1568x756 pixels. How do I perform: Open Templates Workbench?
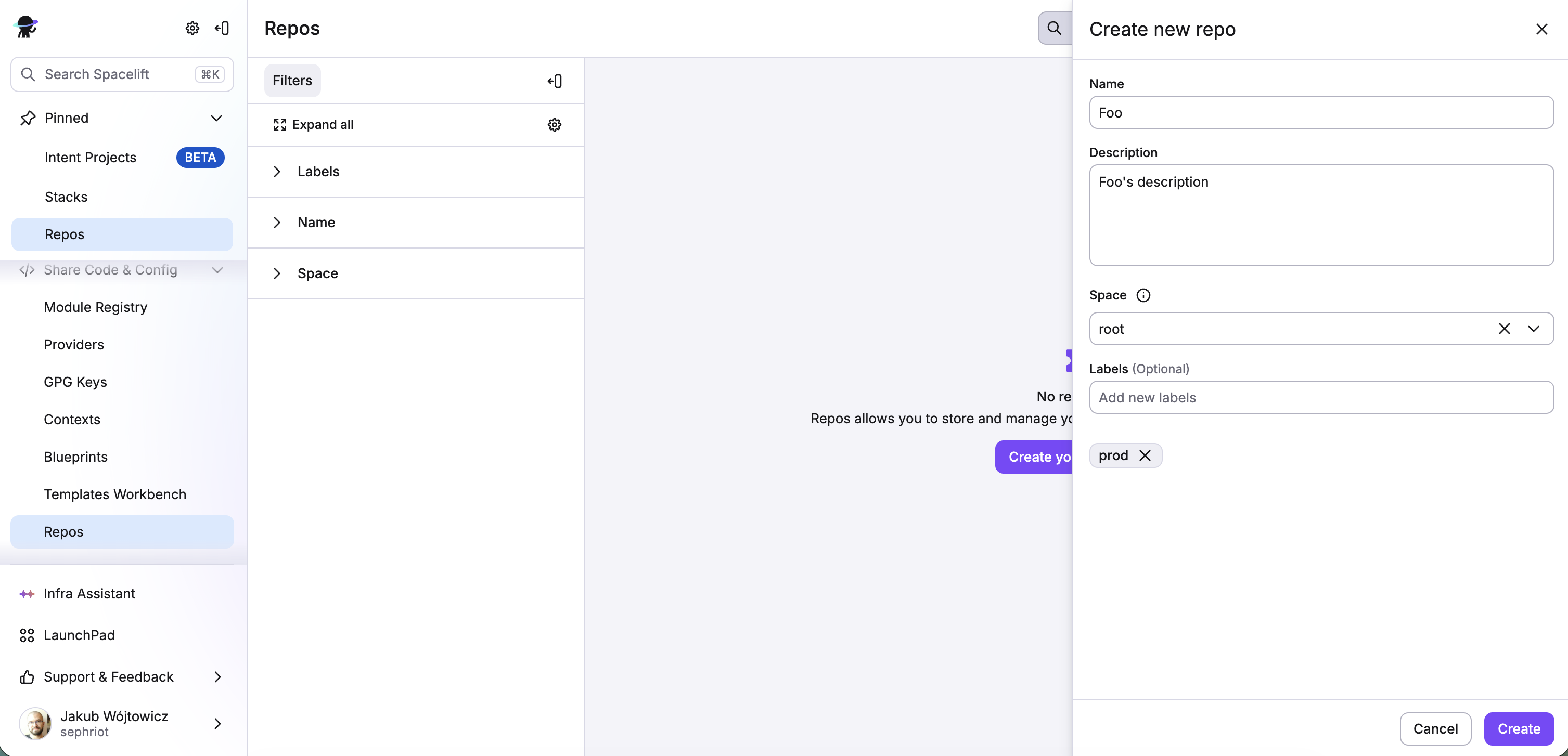point(115,494)
